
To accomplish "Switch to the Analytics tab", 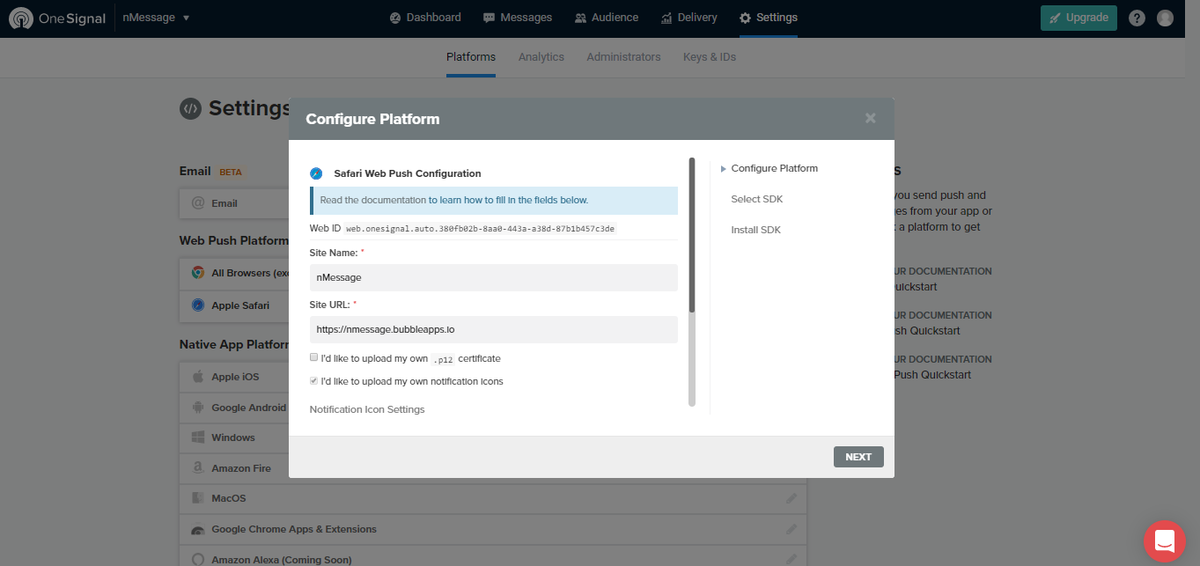I will (x=541, y=57).
